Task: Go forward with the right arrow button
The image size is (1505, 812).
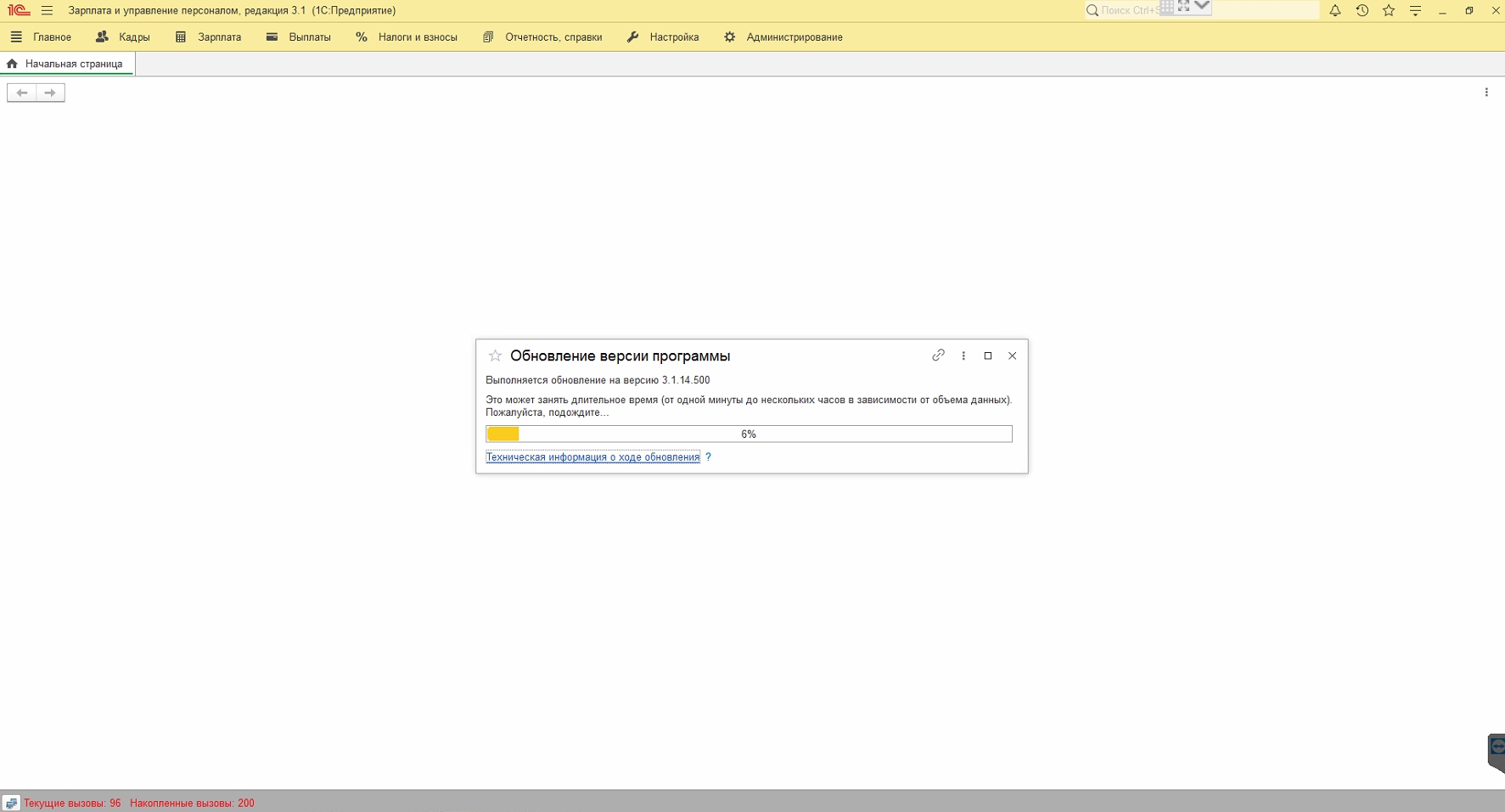Action: pos(50,92)
